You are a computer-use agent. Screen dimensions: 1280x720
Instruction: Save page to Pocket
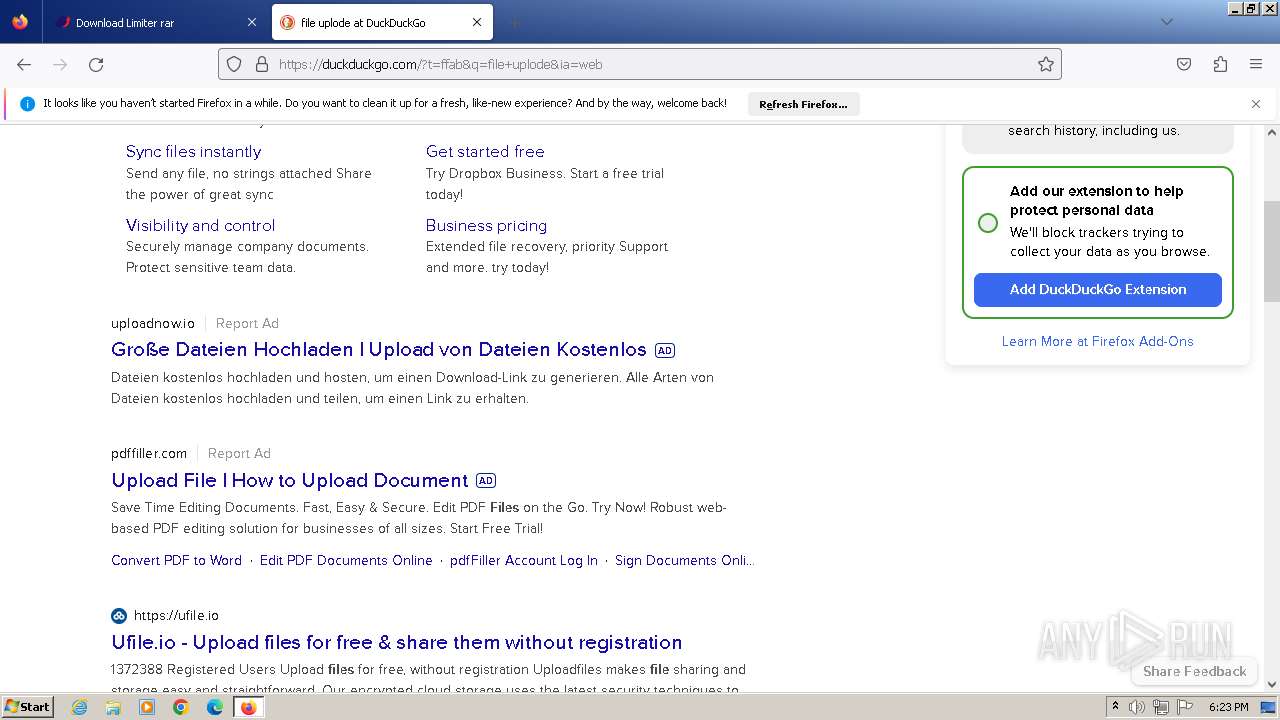pyautogui.click(x=1184, y=64)
